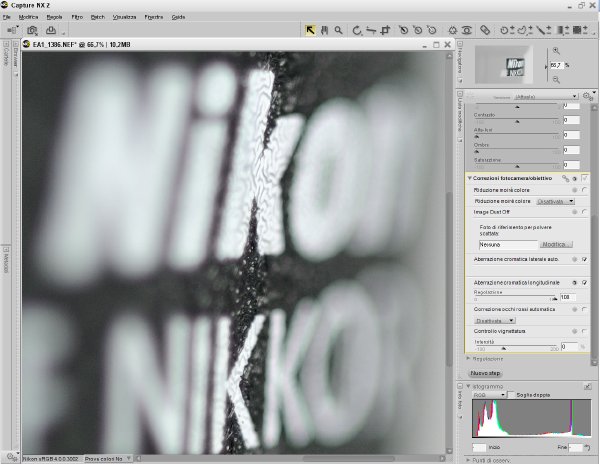
Task: Click the print/export tray toolbar icon
Action: tap(51, 30)
